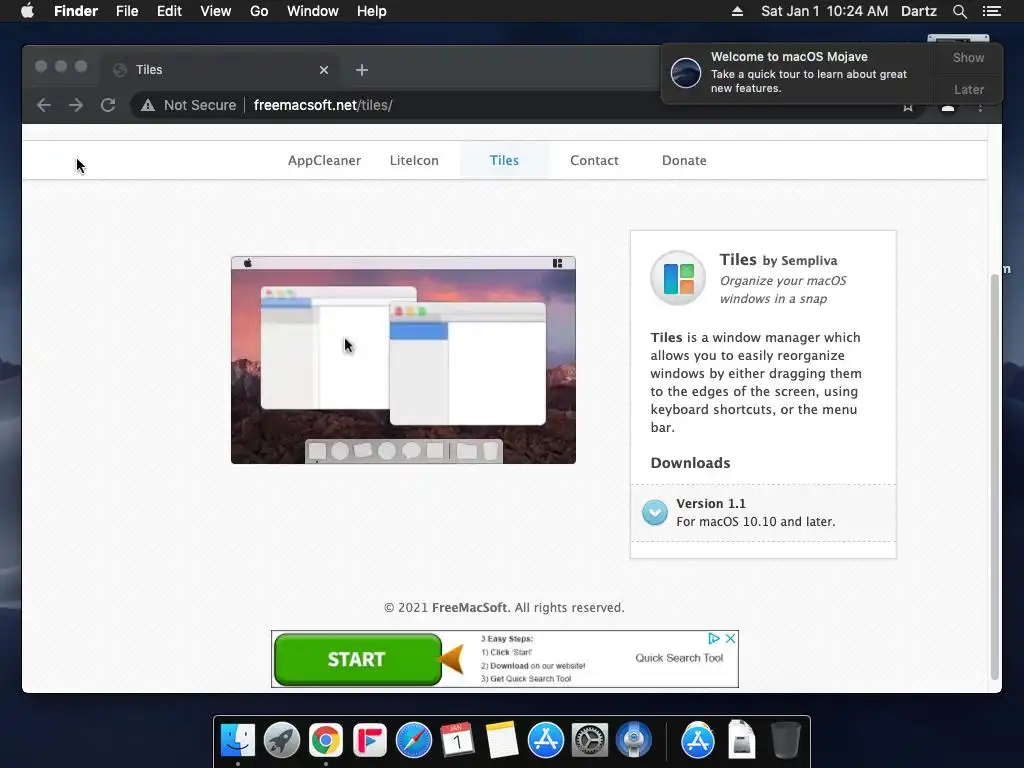Select the Tiles page tab
The width and height of the screenshot is (1024, 768).
(504, 161)
